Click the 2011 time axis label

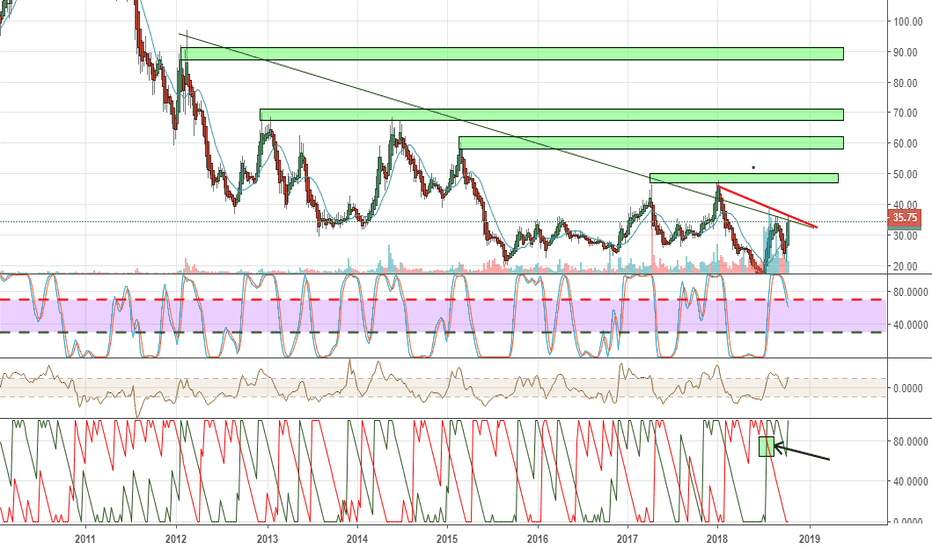pyautogui.click(x=85, y=539)
